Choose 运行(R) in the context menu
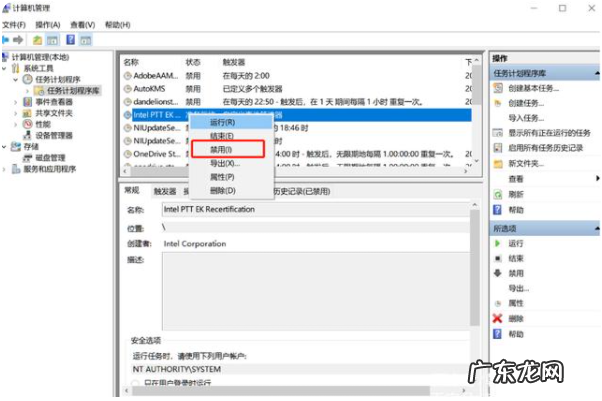602x401 pixels. [x=232, y=123]
